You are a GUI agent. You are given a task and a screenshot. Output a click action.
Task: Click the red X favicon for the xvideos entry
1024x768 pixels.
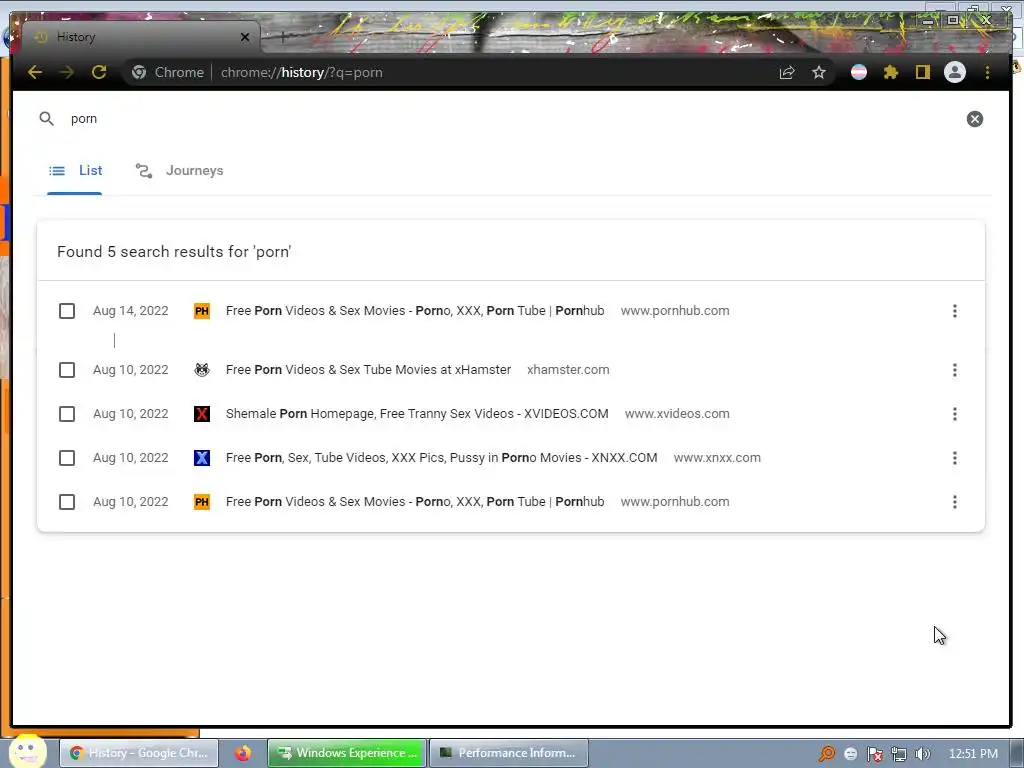(x=202, y=414)
